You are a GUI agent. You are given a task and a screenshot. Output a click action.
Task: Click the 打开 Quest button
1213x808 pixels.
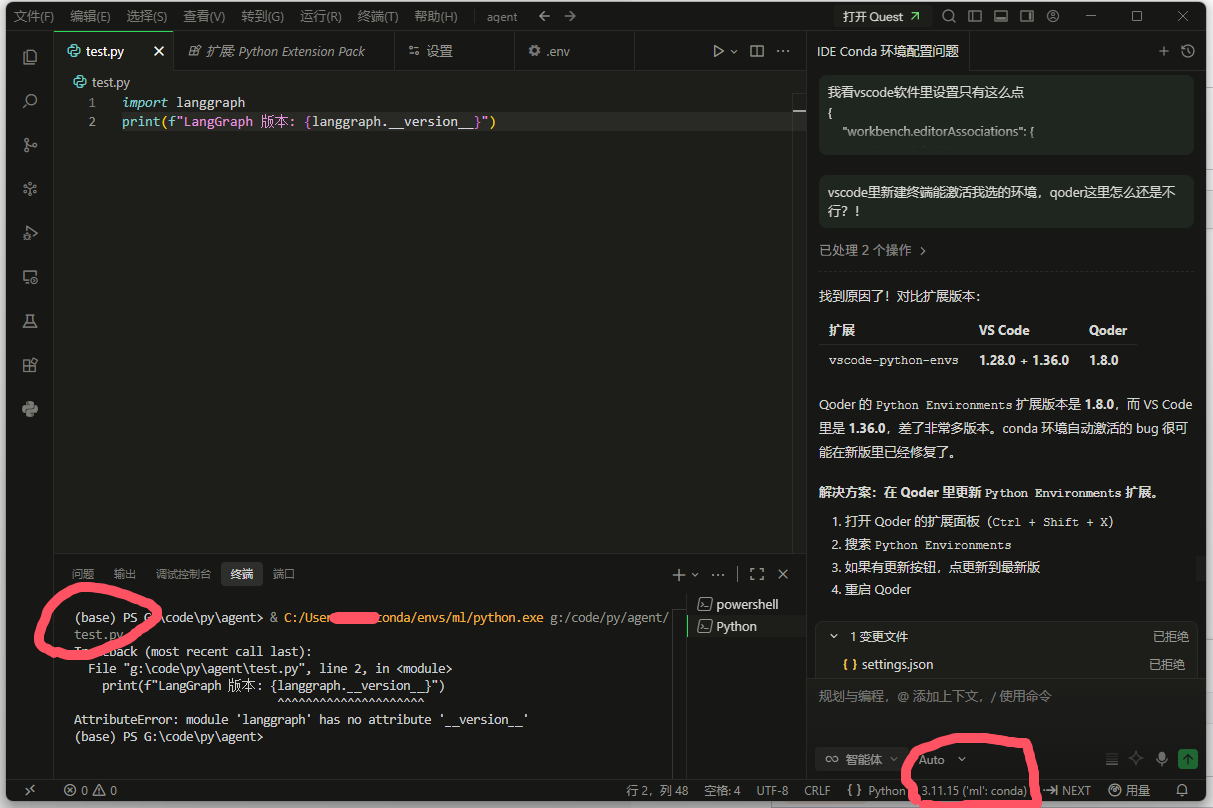882,16
